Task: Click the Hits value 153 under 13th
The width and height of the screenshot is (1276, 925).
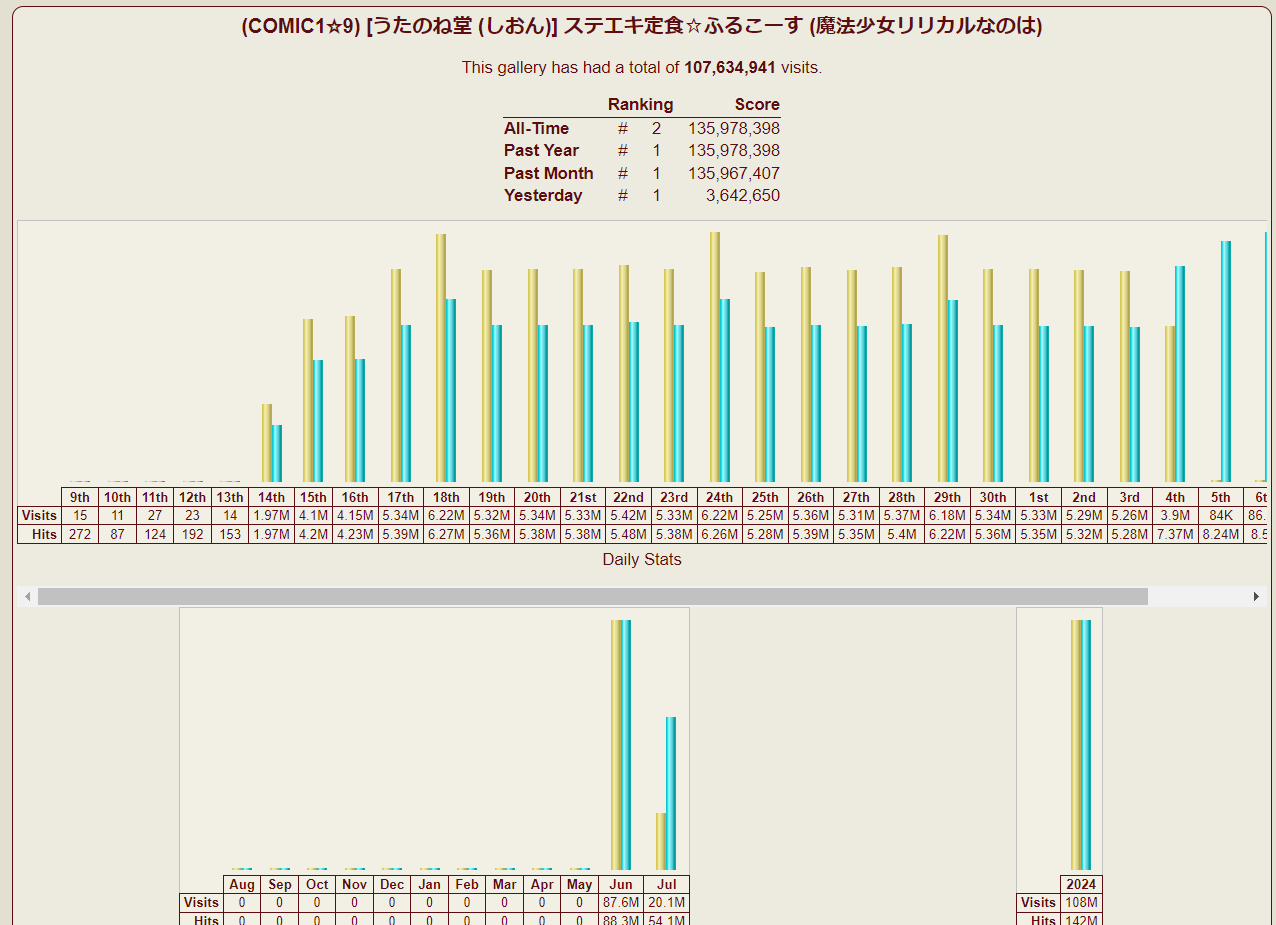Action: pos(230,534)
